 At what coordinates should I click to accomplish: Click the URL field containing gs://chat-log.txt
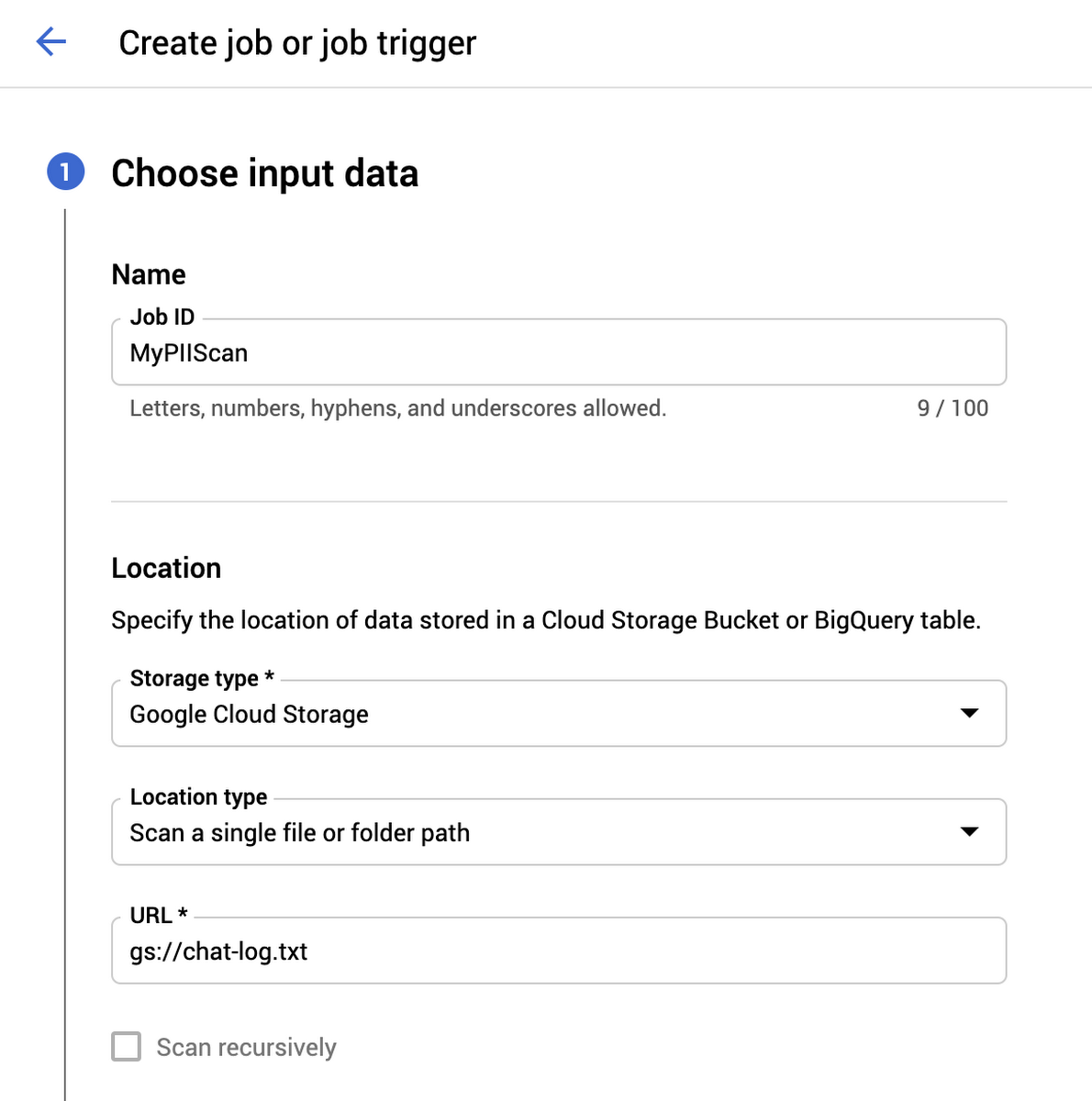pyautogui.click(x=558, y=951)
